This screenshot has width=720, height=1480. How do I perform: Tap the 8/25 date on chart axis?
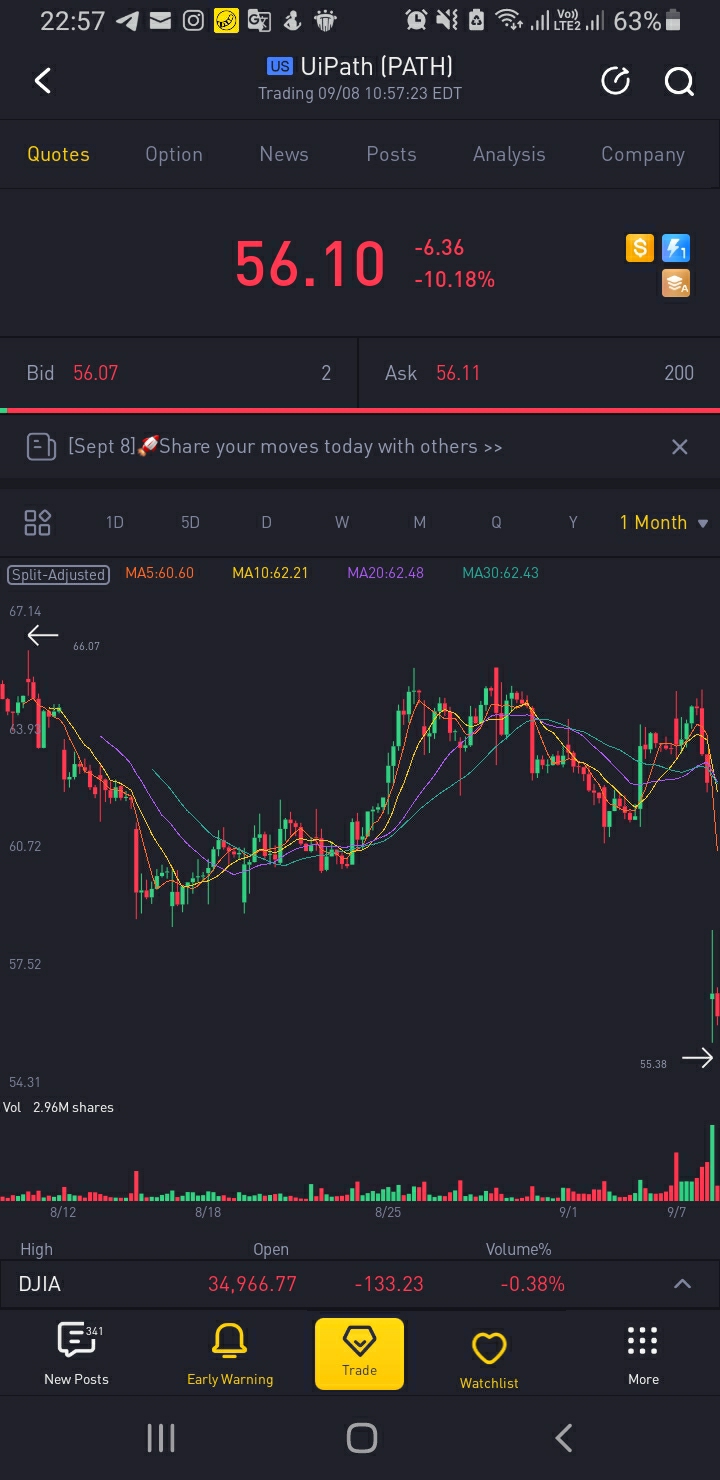pos(388,1213)
